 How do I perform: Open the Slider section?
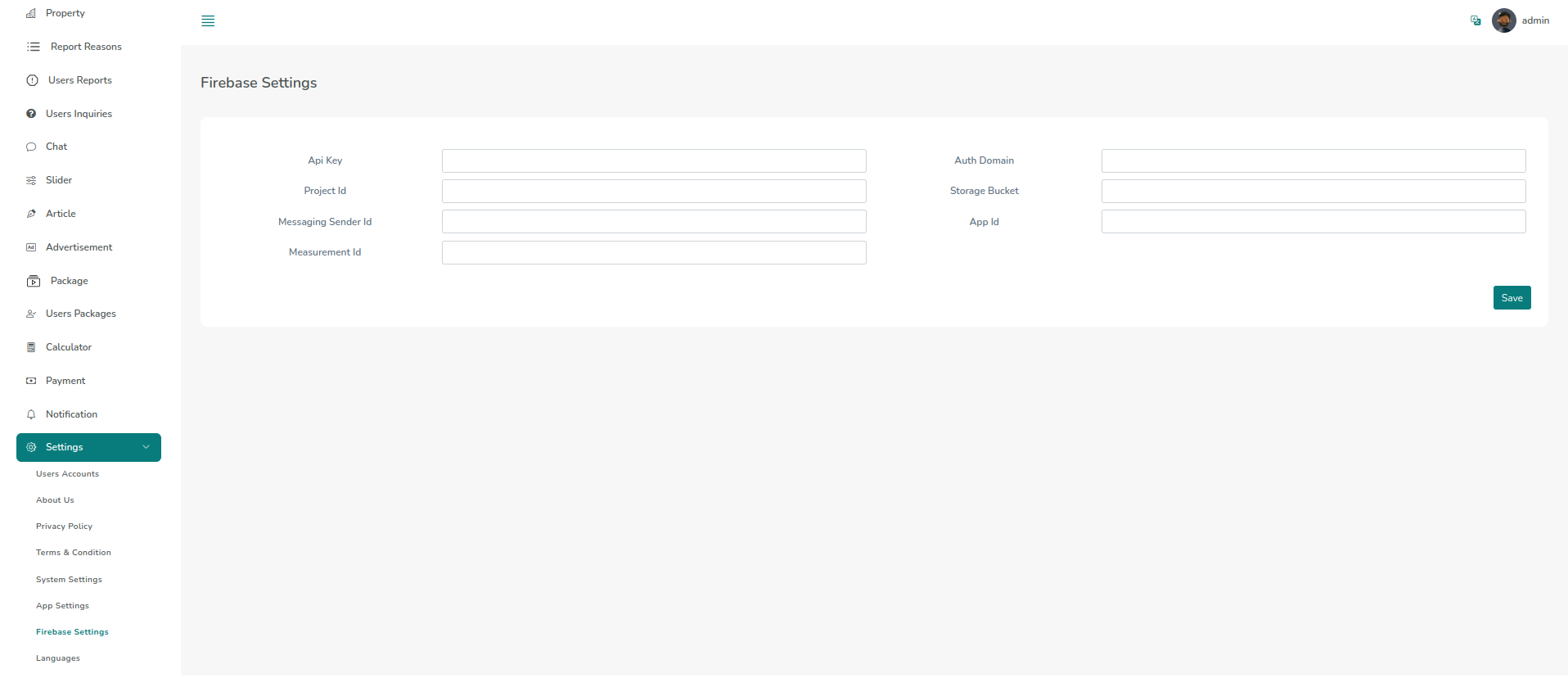tap(59, 180)
